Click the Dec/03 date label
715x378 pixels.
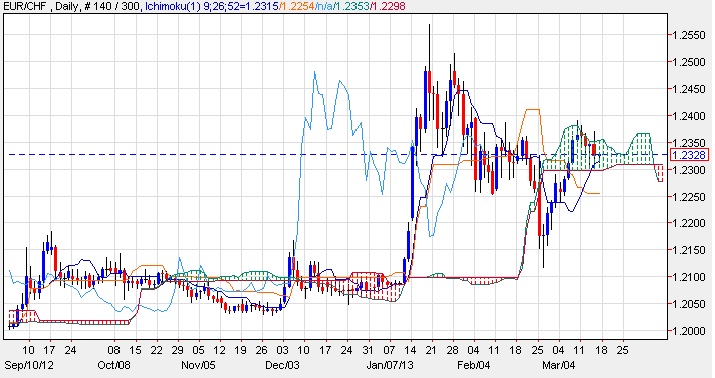[x=283, y=365]
